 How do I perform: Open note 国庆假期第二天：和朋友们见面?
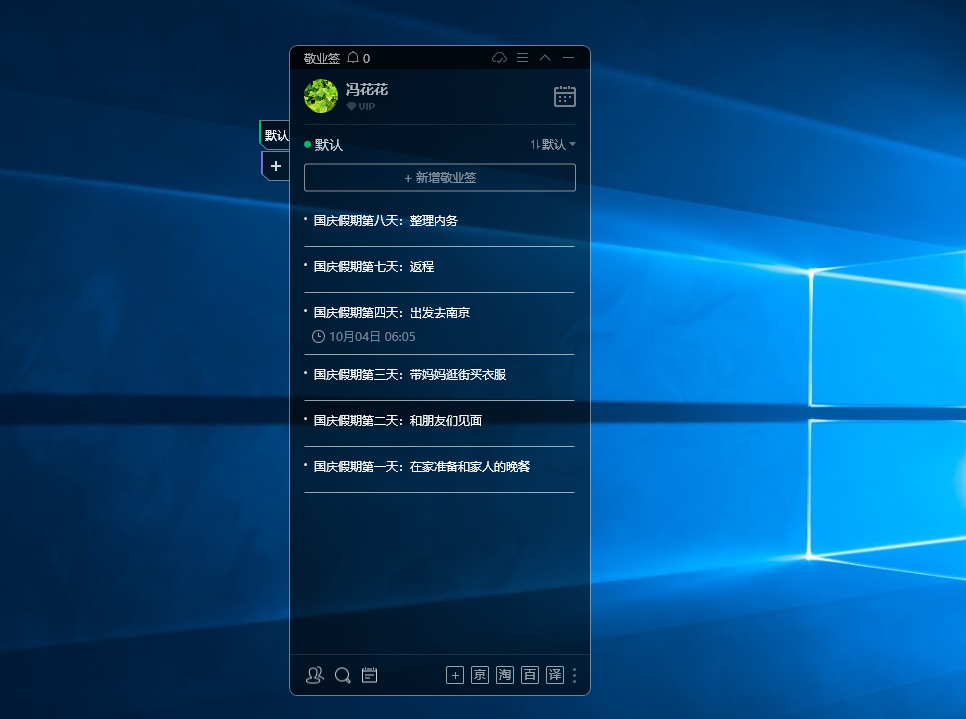pyautogui.click(x=439, y=421)
